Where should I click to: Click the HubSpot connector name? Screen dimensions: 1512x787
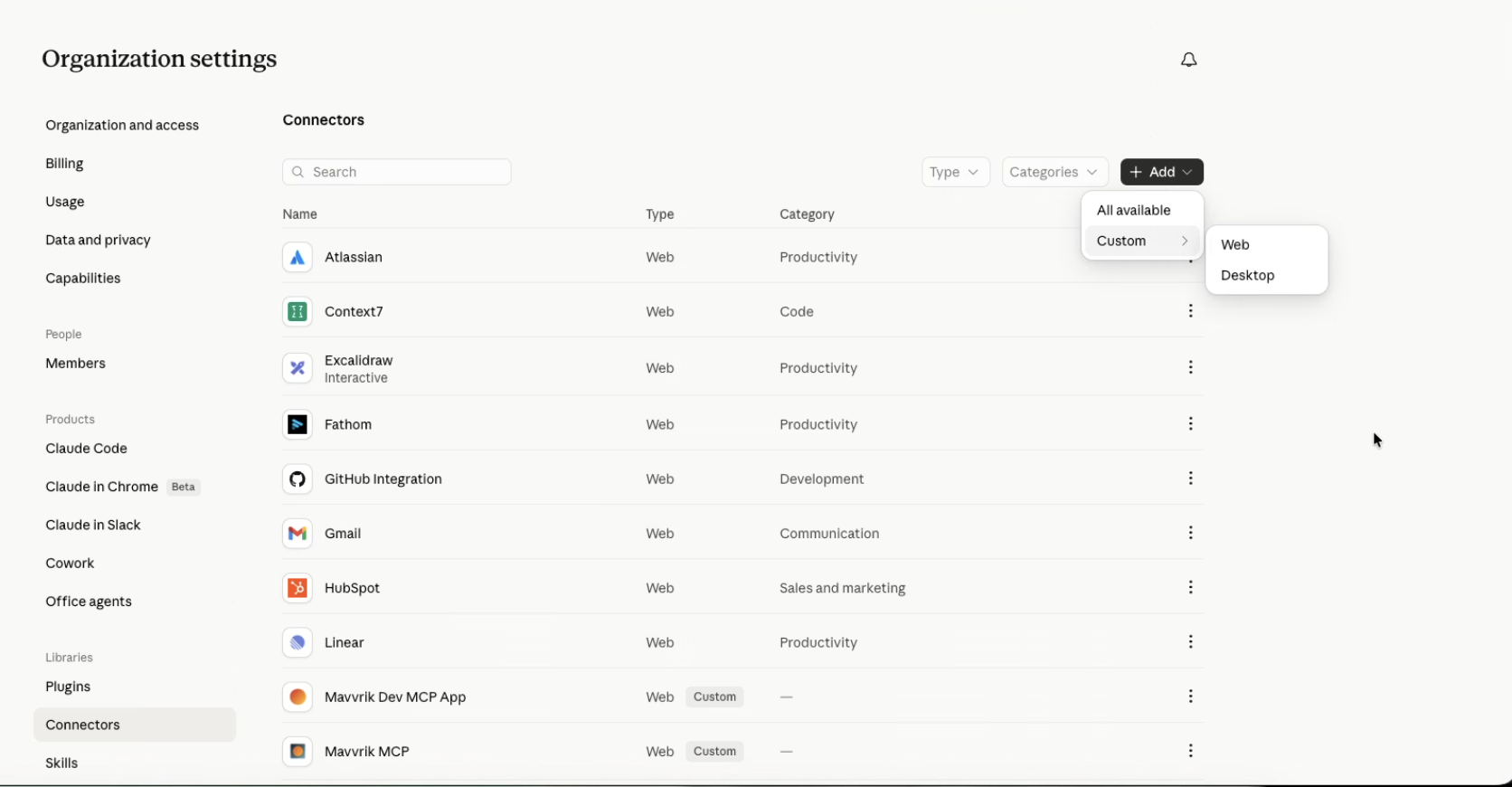[x=352, y=588]
